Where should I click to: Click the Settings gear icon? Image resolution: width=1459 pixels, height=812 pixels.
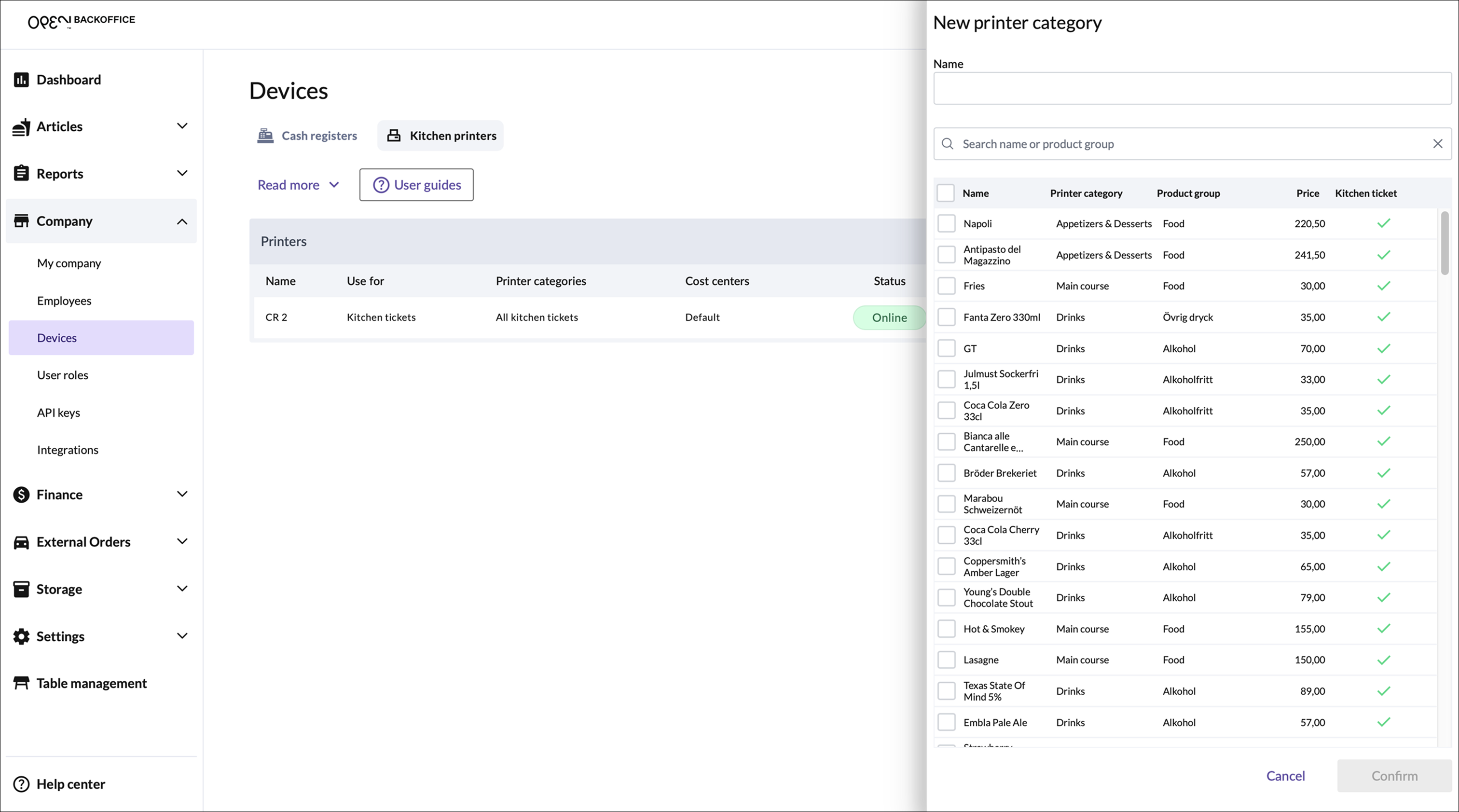point(21,636)
